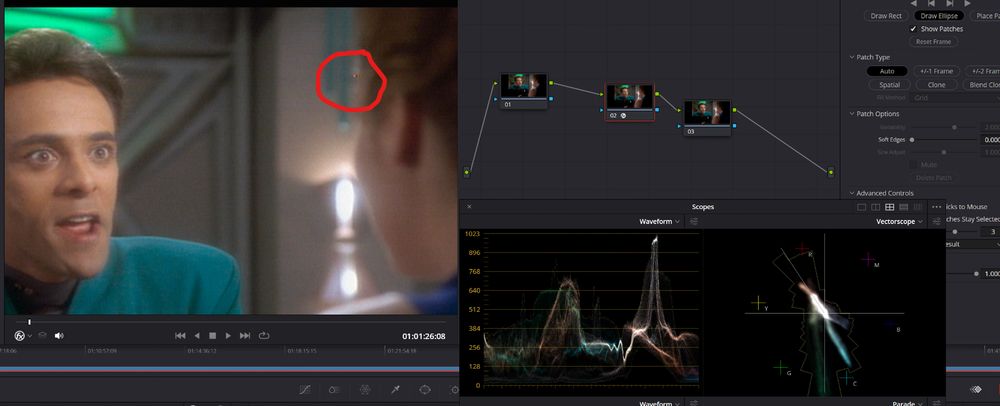
Task: Jump to first frame in viewer
Action: [180, 335]
